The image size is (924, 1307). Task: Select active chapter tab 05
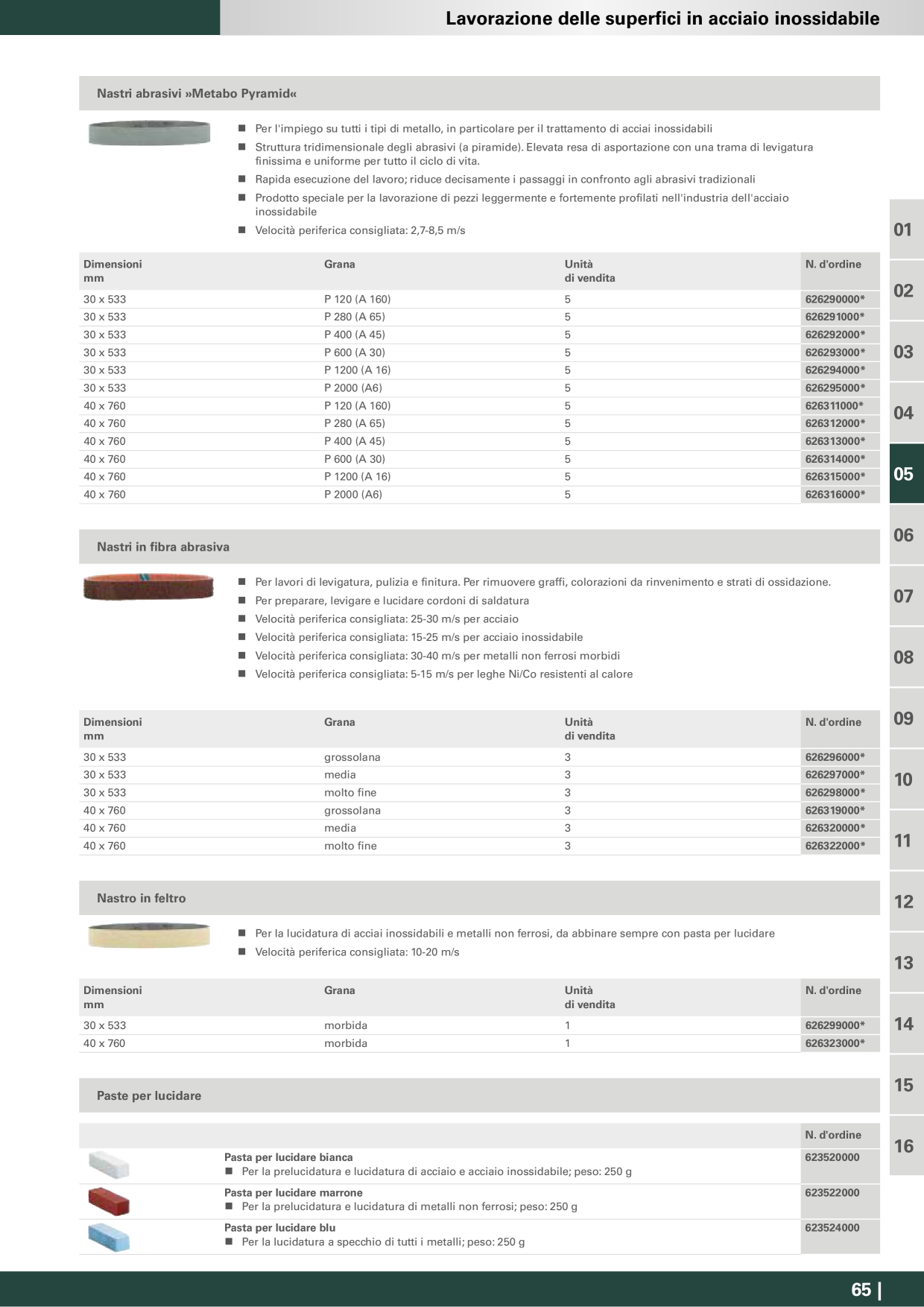(906, 474)
